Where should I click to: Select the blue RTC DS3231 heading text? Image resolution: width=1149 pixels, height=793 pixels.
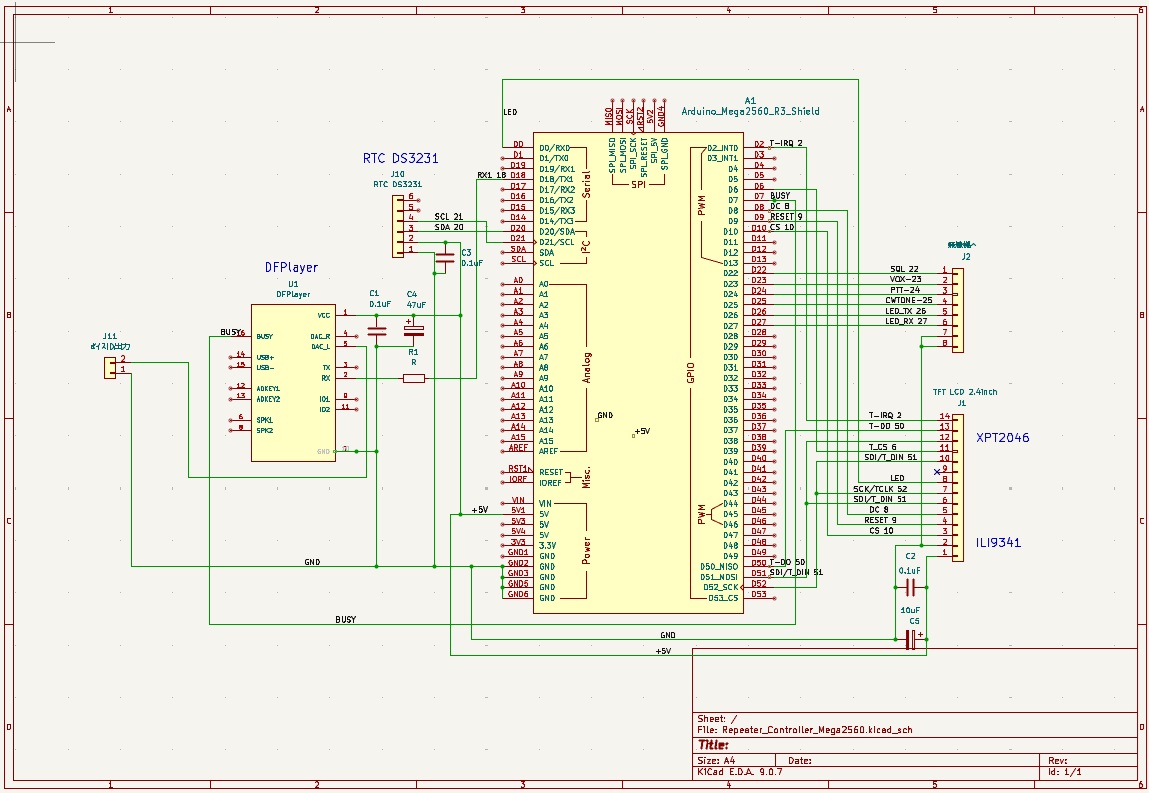(400, 159)
